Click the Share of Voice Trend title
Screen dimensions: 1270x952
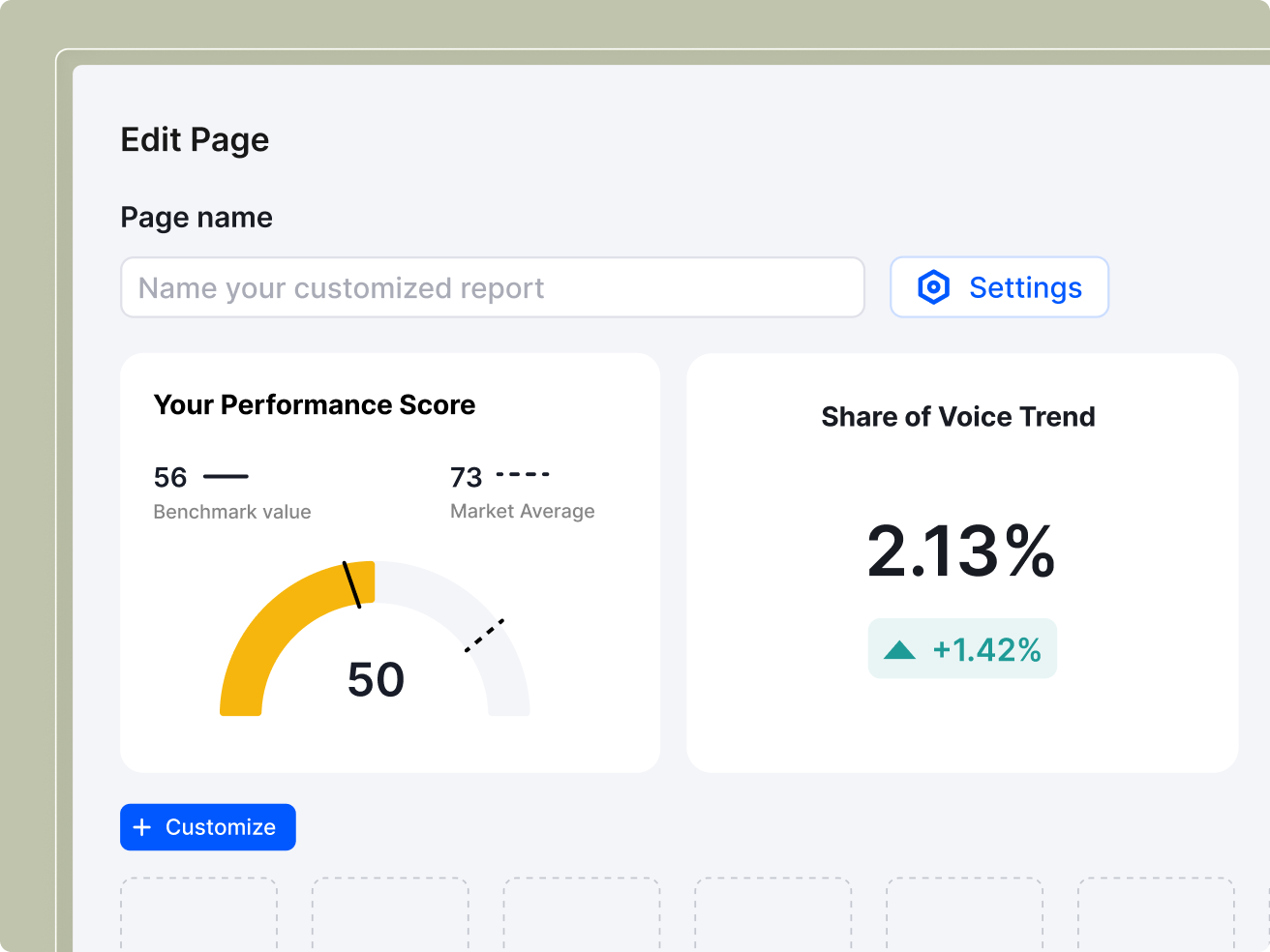click(x=958, y=417)
